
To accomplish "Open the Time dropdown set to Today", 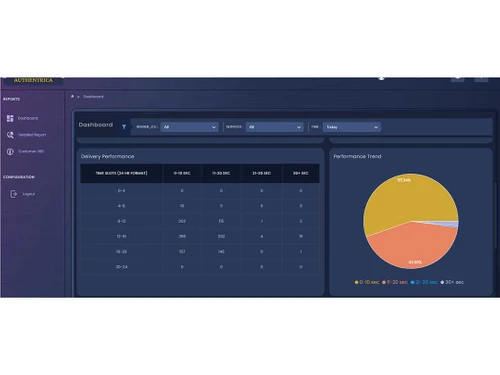I will (352, 127).
